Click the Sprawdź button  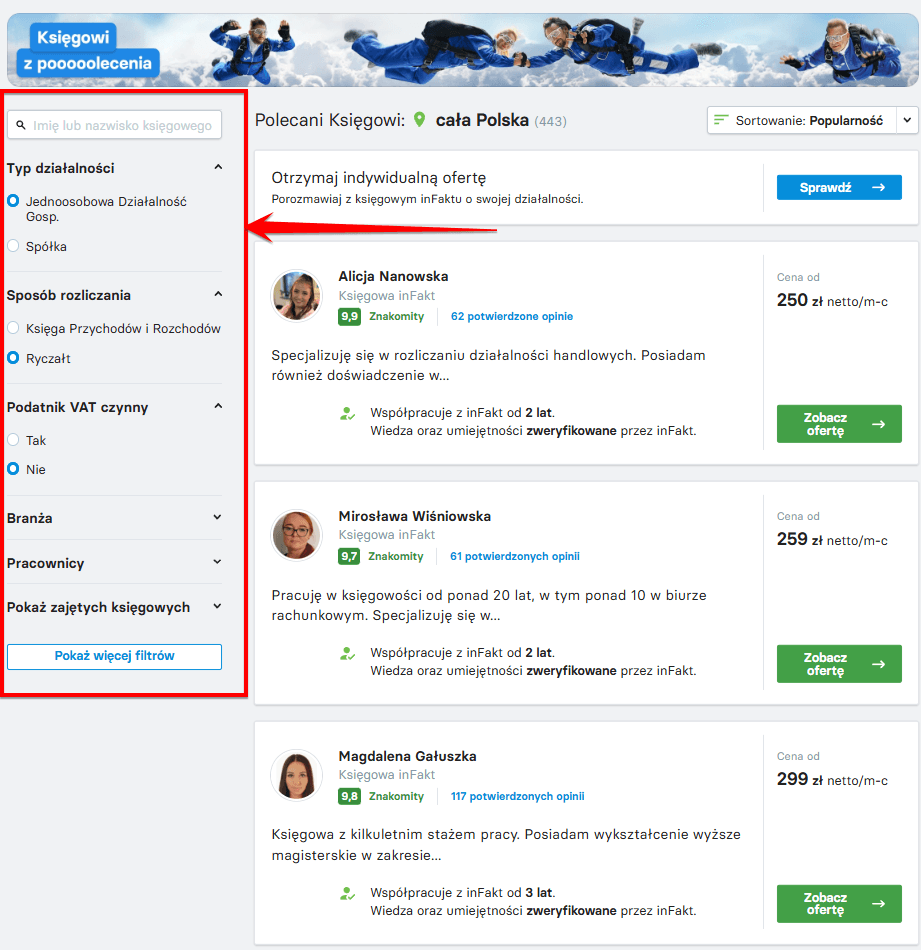(x=839, y=187)
